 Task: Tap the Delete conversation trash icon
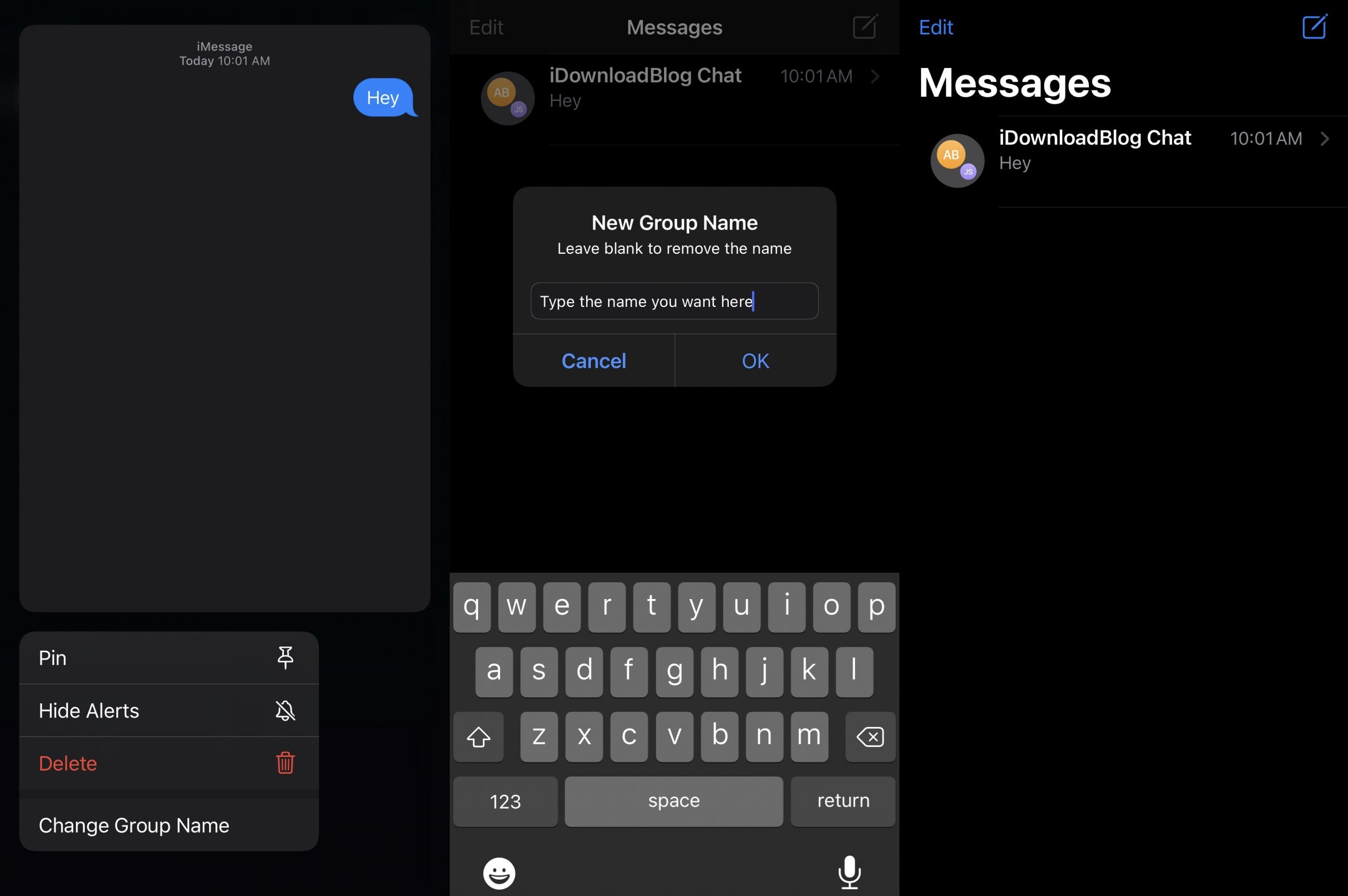click(285, 761)
